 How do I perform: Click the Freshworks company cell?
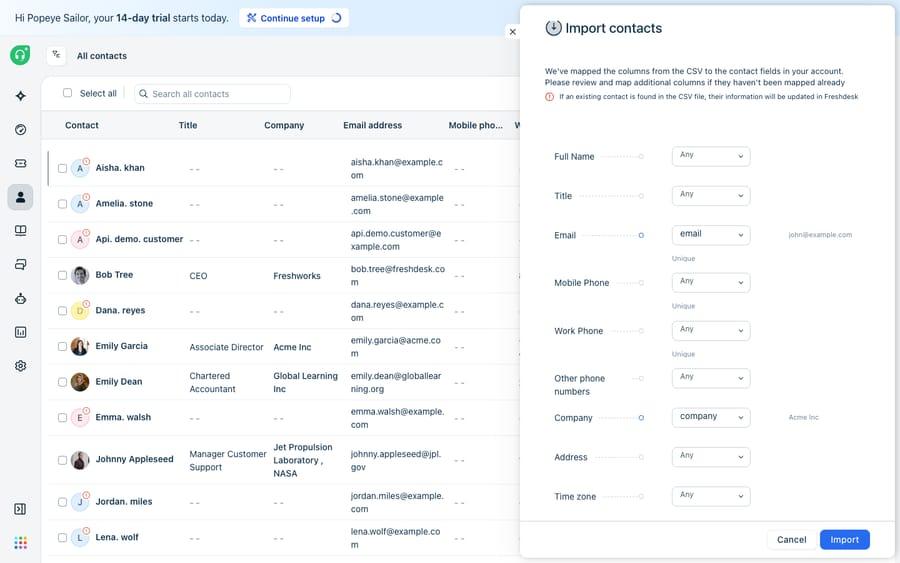click(x=297, y=276)
